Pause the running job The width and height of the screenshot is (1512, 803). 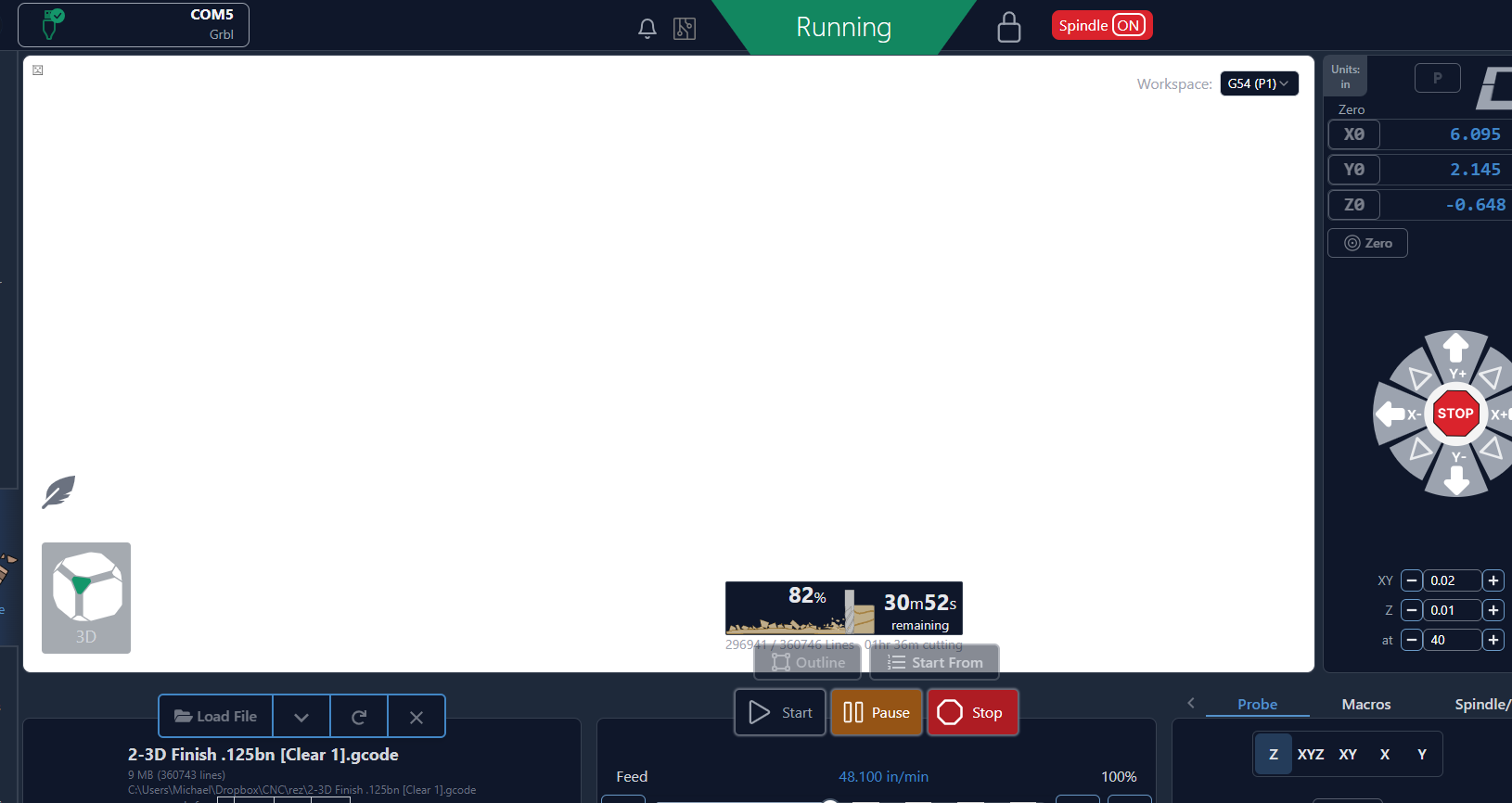click(876, 712)
